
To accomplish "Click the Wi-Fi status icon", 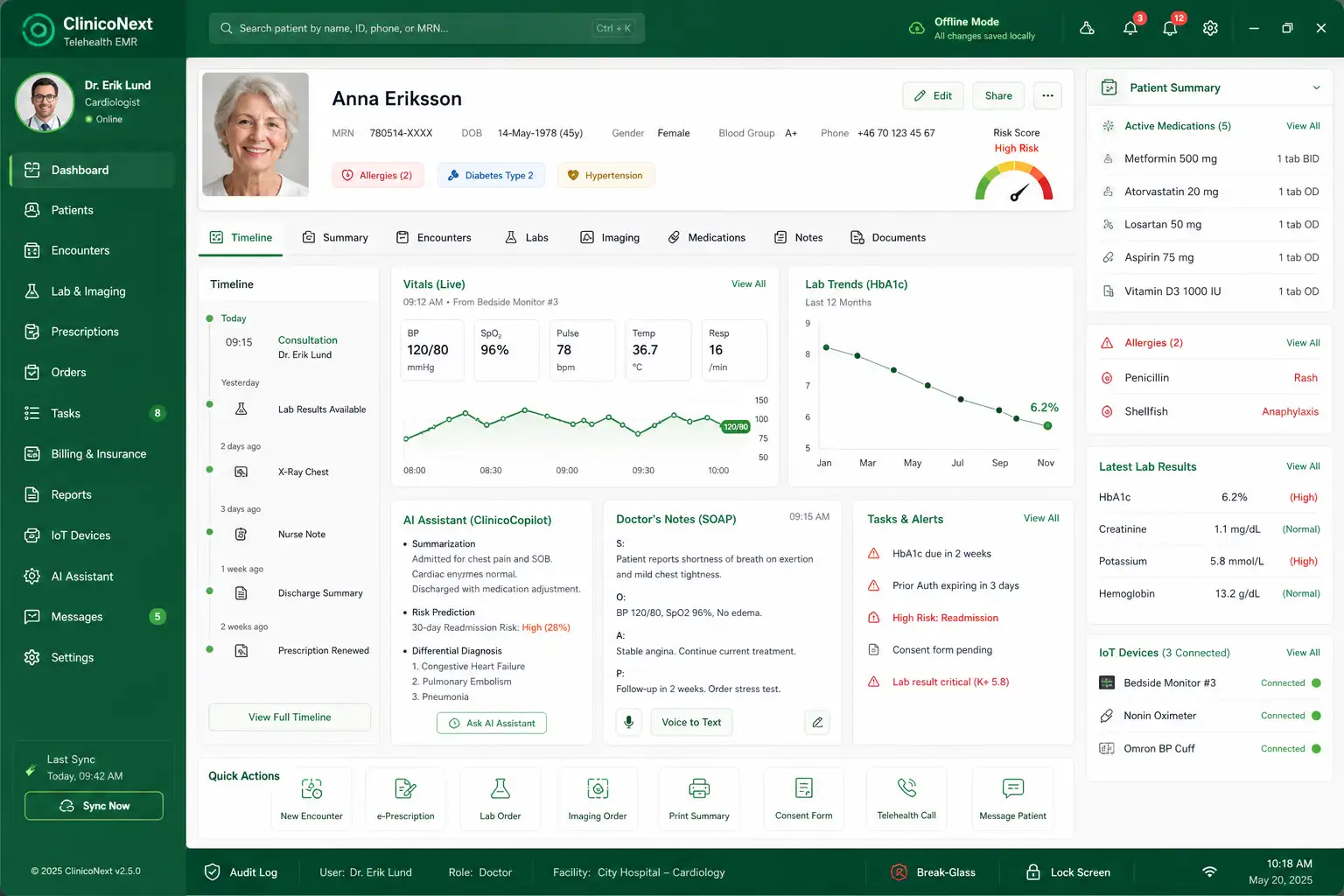I will (1209, 871).
